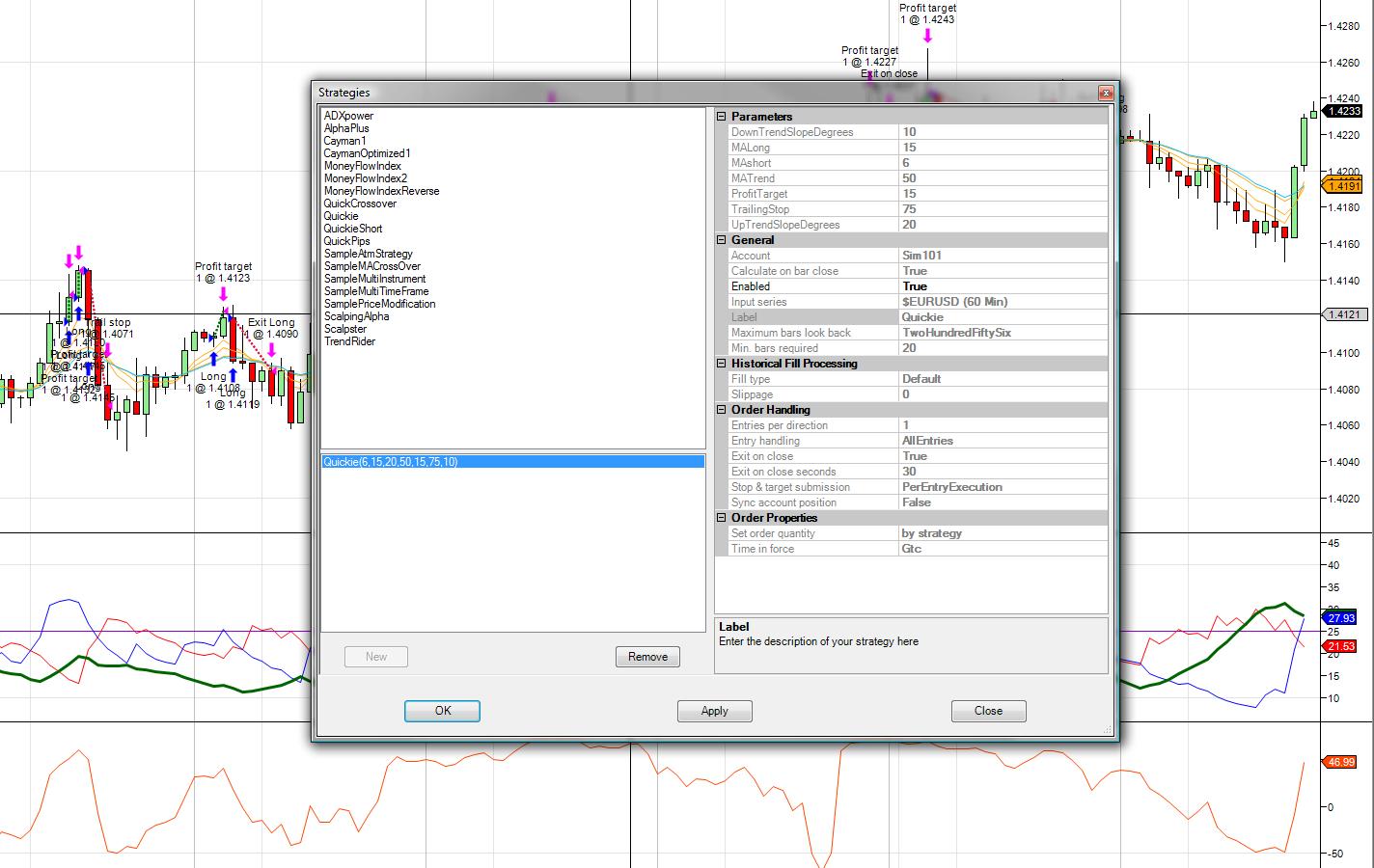Edit the Exit on close seconds value
This screenshot has width=1374, height=868.
1003,472
